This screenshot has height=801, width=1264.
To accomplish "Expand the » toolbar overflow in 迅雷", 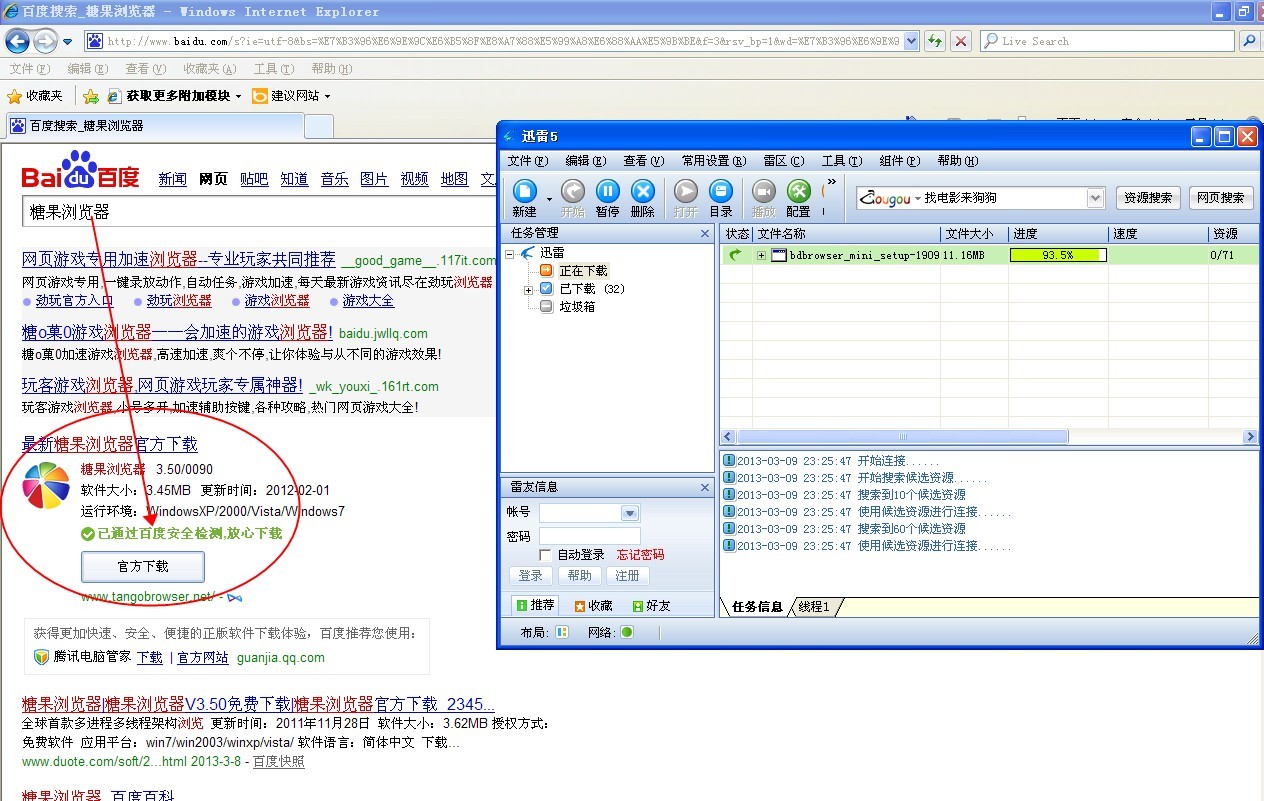I will point(832,182).
